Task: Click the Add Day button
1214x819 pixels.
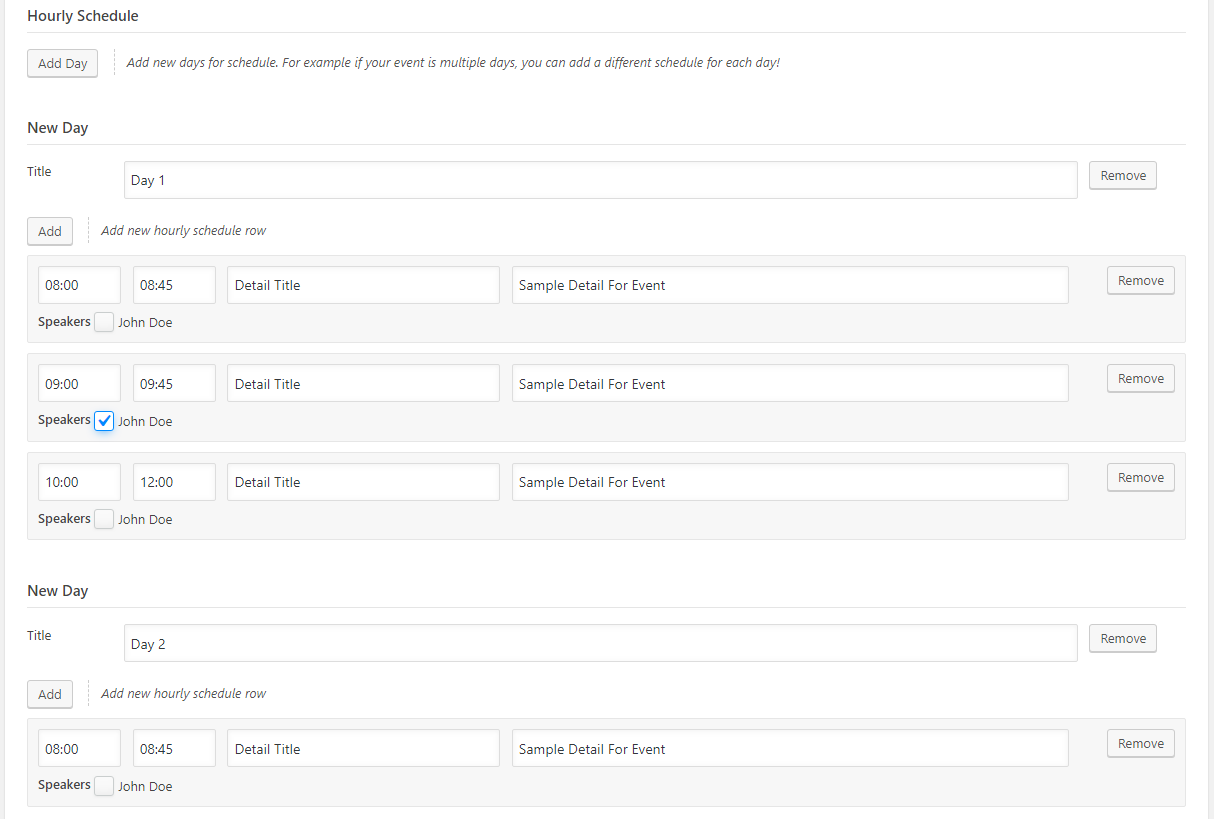Action: coord(62,63)
